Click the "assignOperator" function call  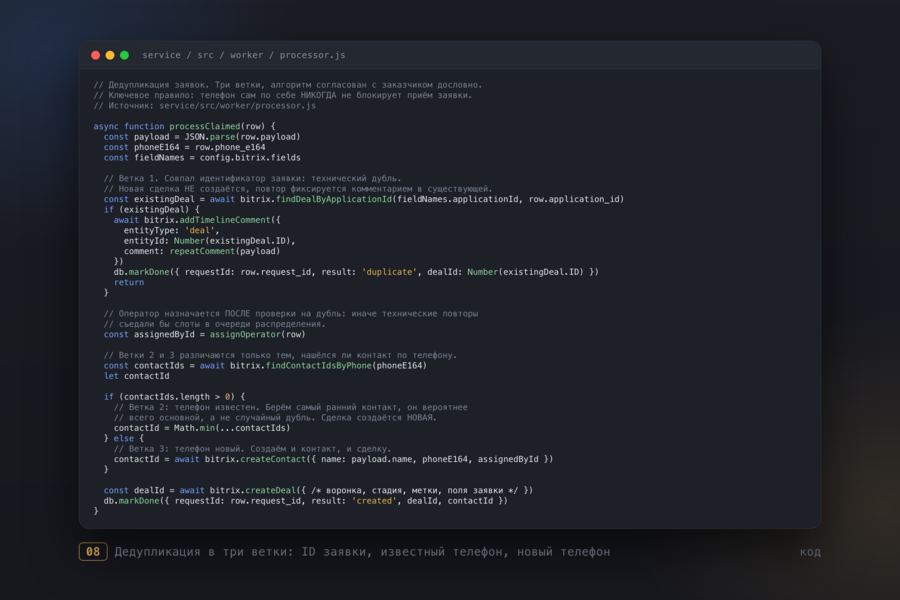point(245,334)
